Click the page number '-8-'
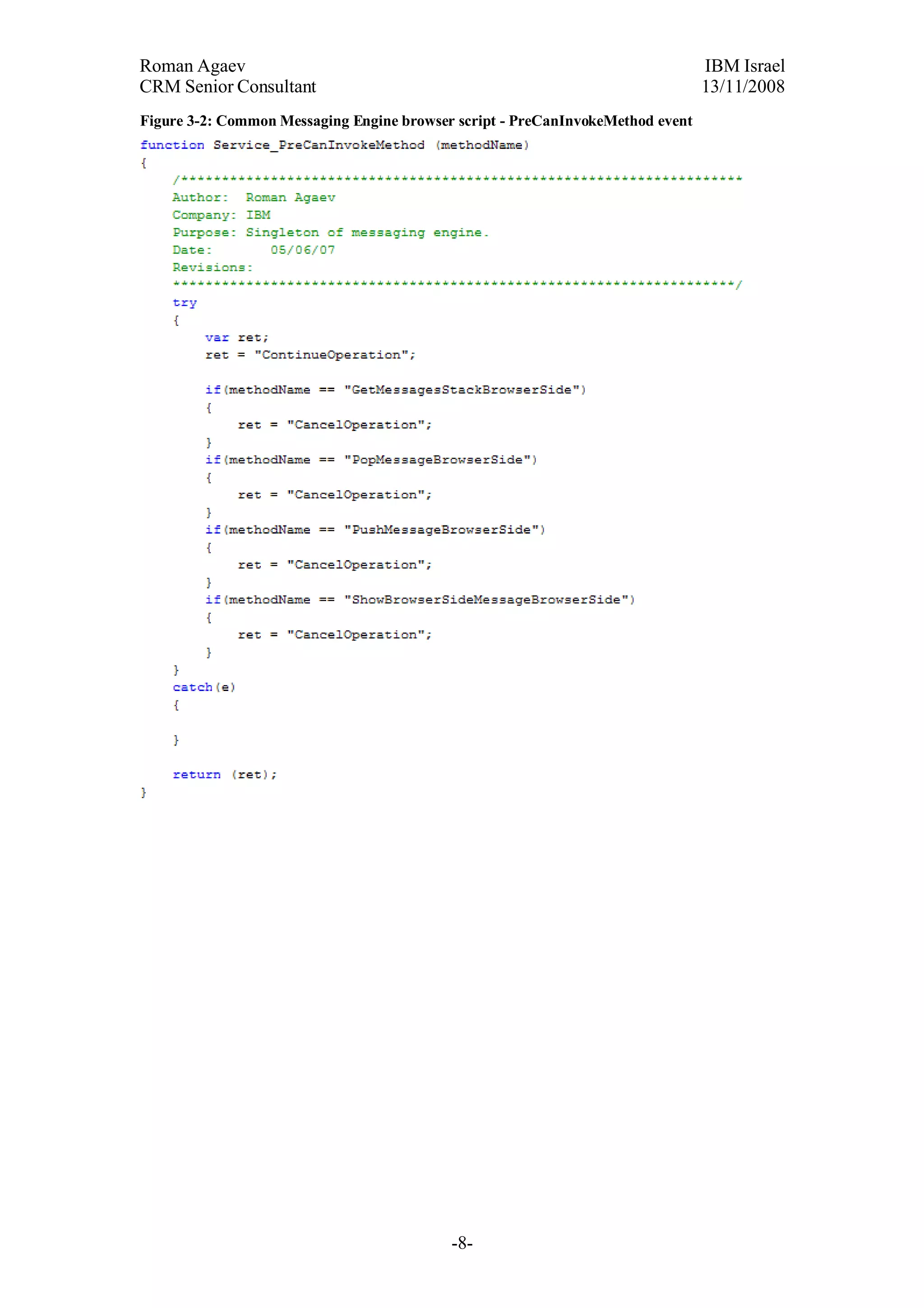The image size is (924, 1308). pos(462,1243)
